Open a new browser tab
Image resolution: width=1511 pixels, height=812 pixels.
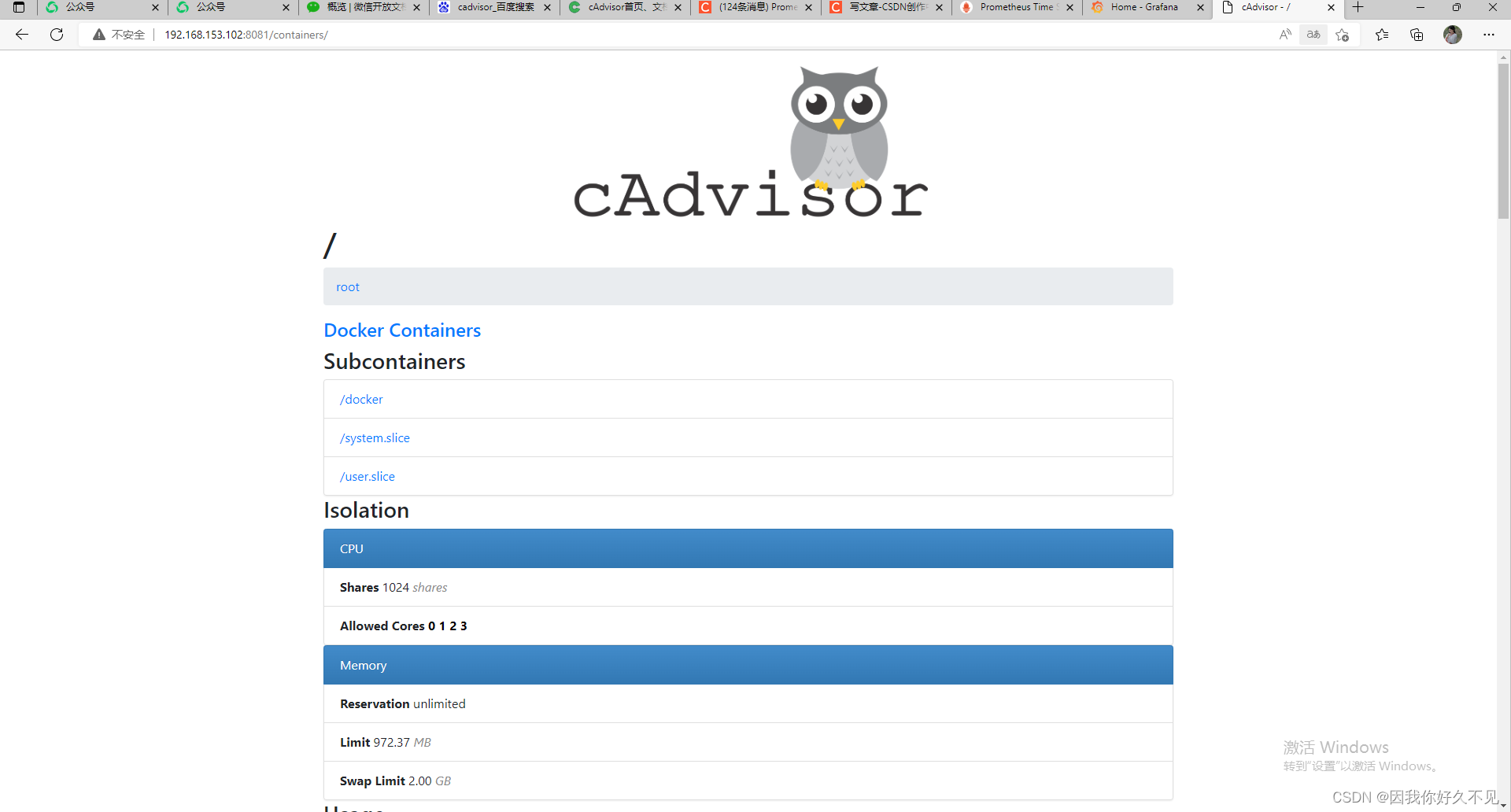point(1358,7)
